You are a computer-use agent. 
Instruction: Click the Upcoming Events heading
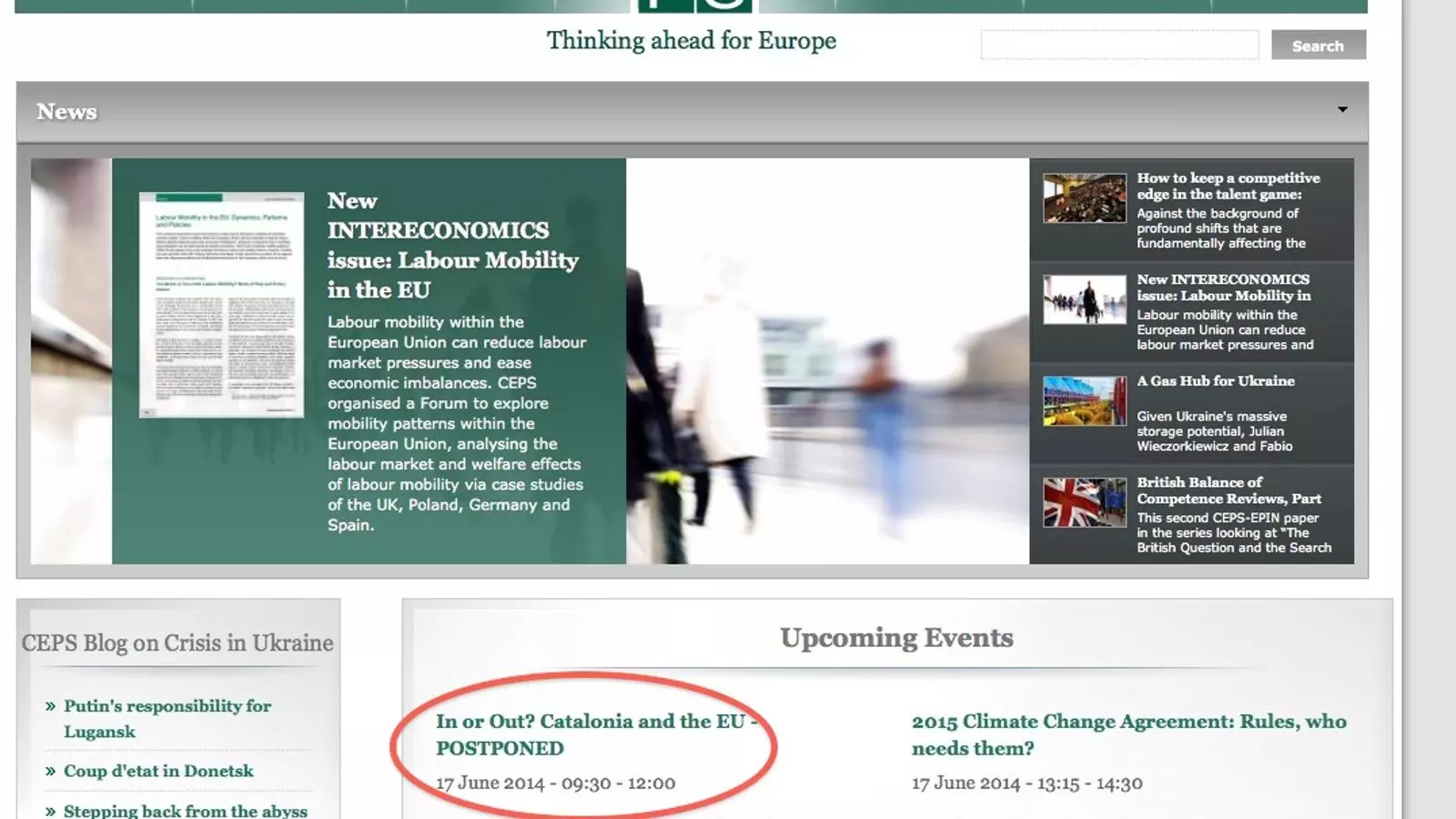pos(896,637)
